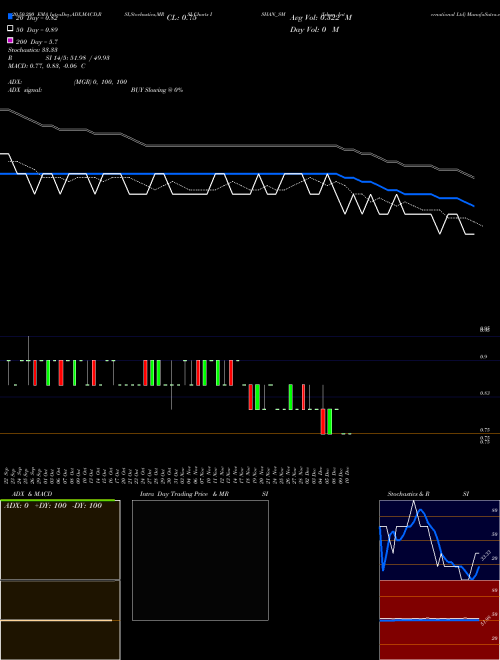Click the magenta 200 Day legend swatch
This screenshot has width=500, height=660.
(10, 40)
